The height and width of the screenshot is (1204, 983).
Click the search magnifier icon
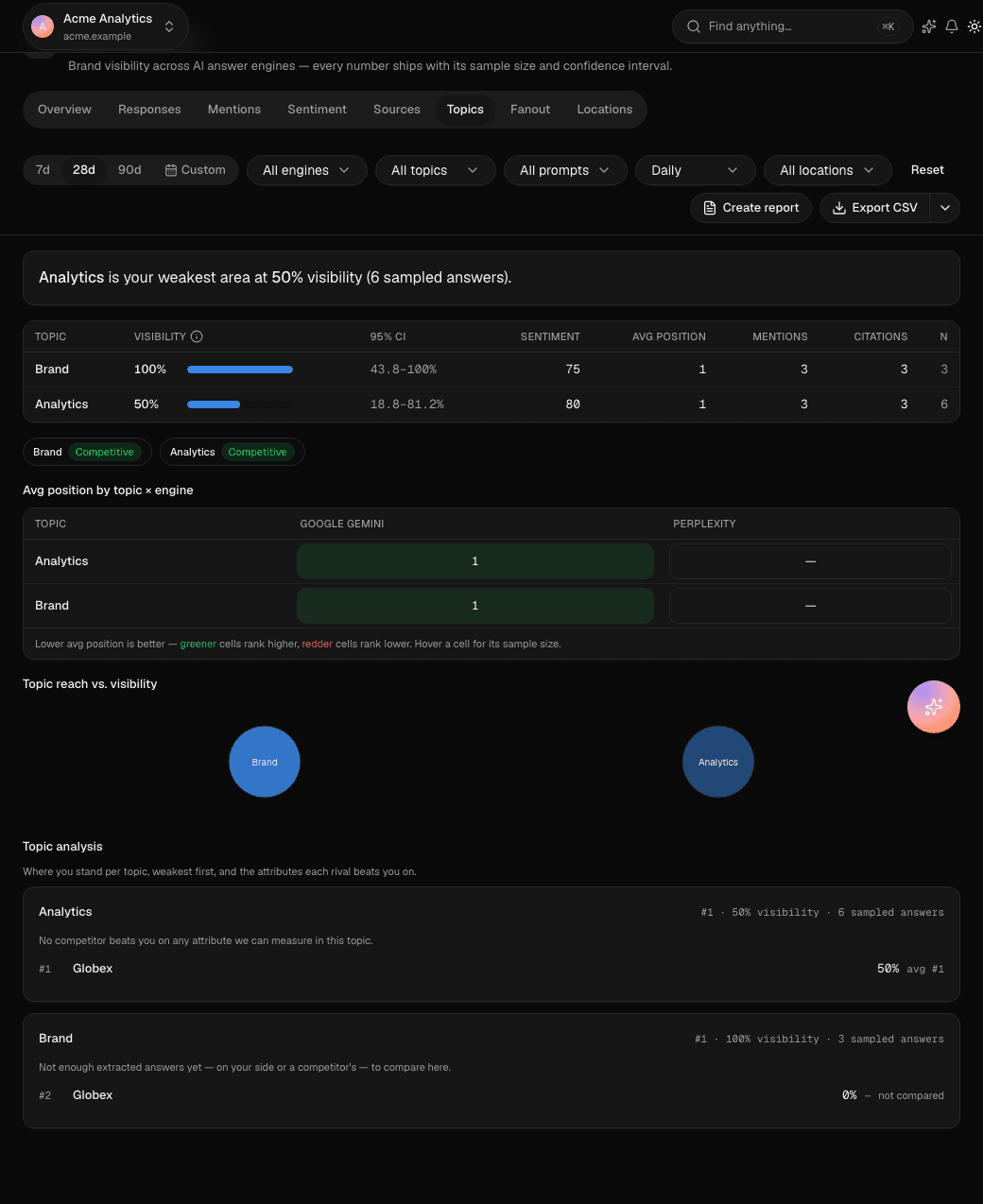pyautogui.click(x=694, y=26)
